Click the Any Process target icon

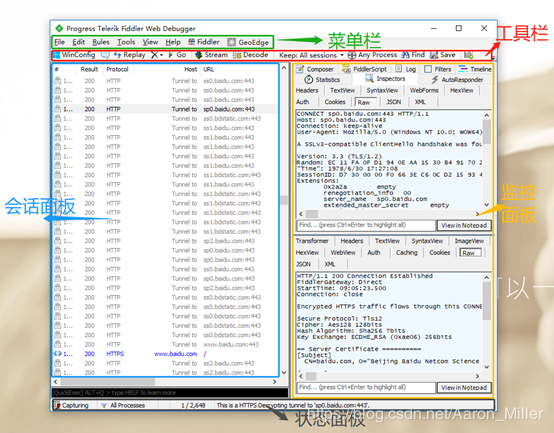(x=352, y=55)
